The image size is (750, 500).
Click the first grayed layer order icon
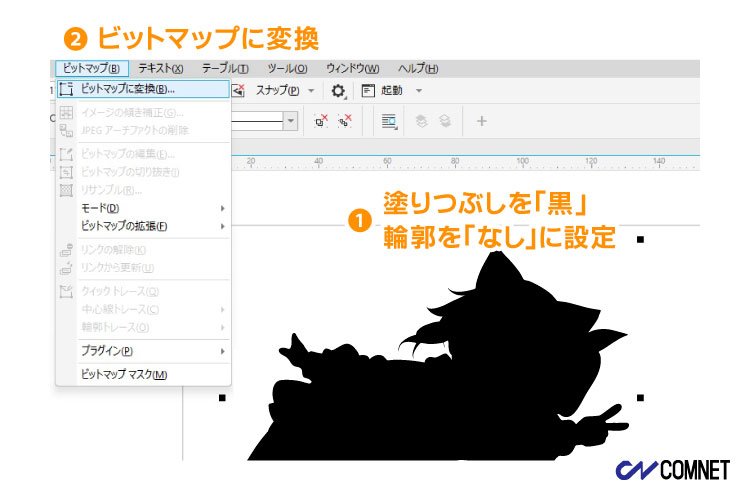coord(421,121)
